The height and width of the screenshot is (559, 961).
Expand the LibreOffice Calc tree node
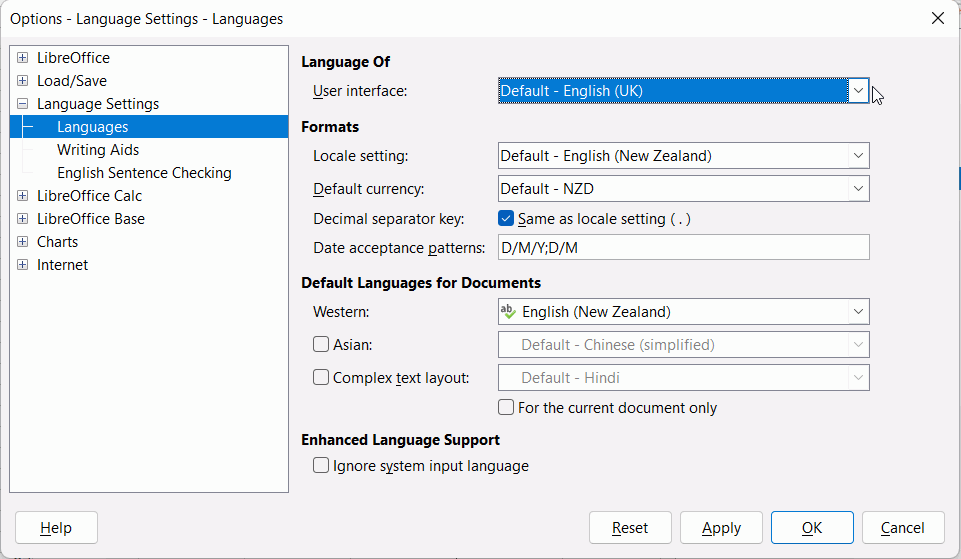click(x=23, y=196)
